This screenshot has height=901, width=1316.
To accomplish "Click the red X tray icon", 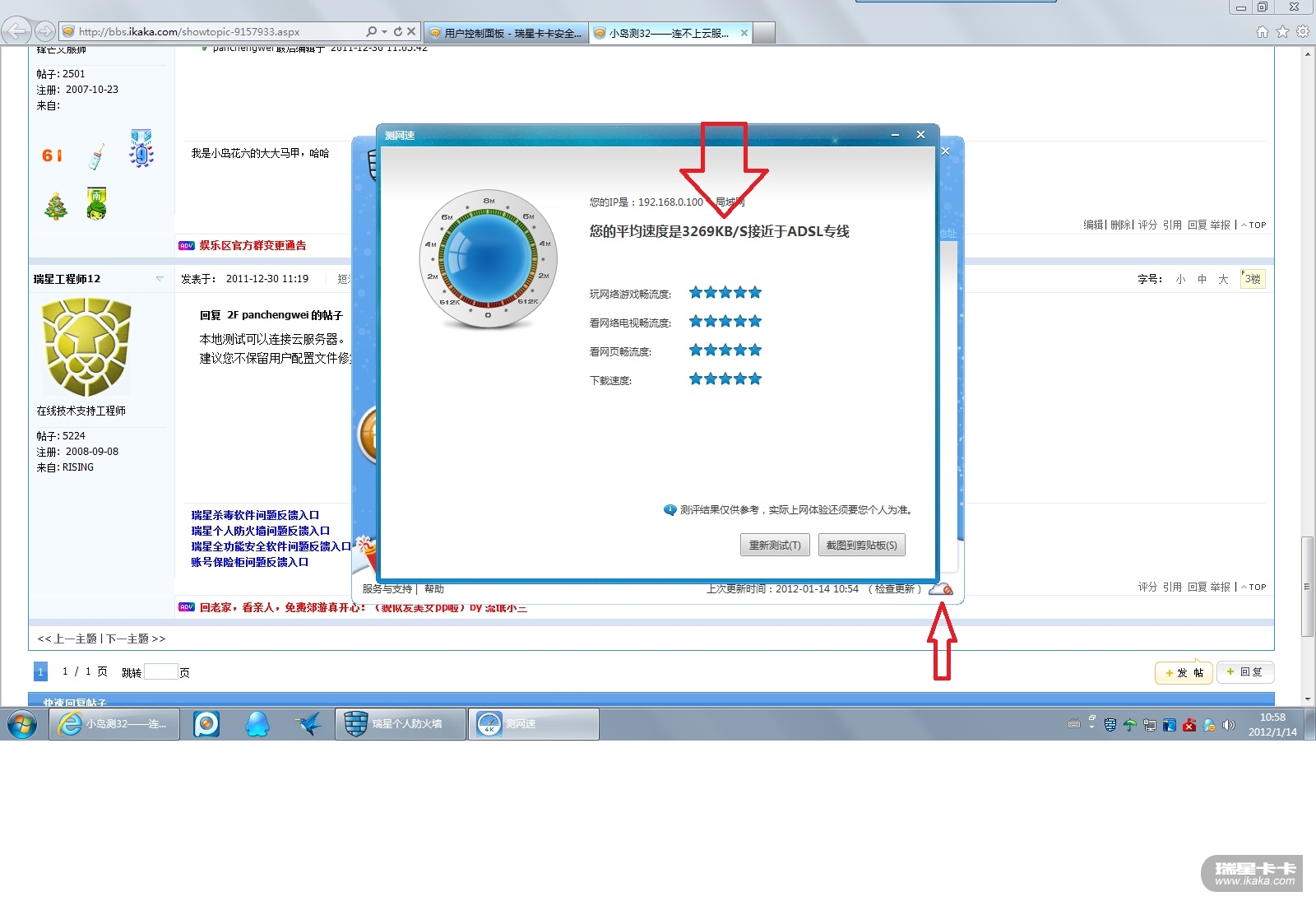I will tap(1189, 725).
